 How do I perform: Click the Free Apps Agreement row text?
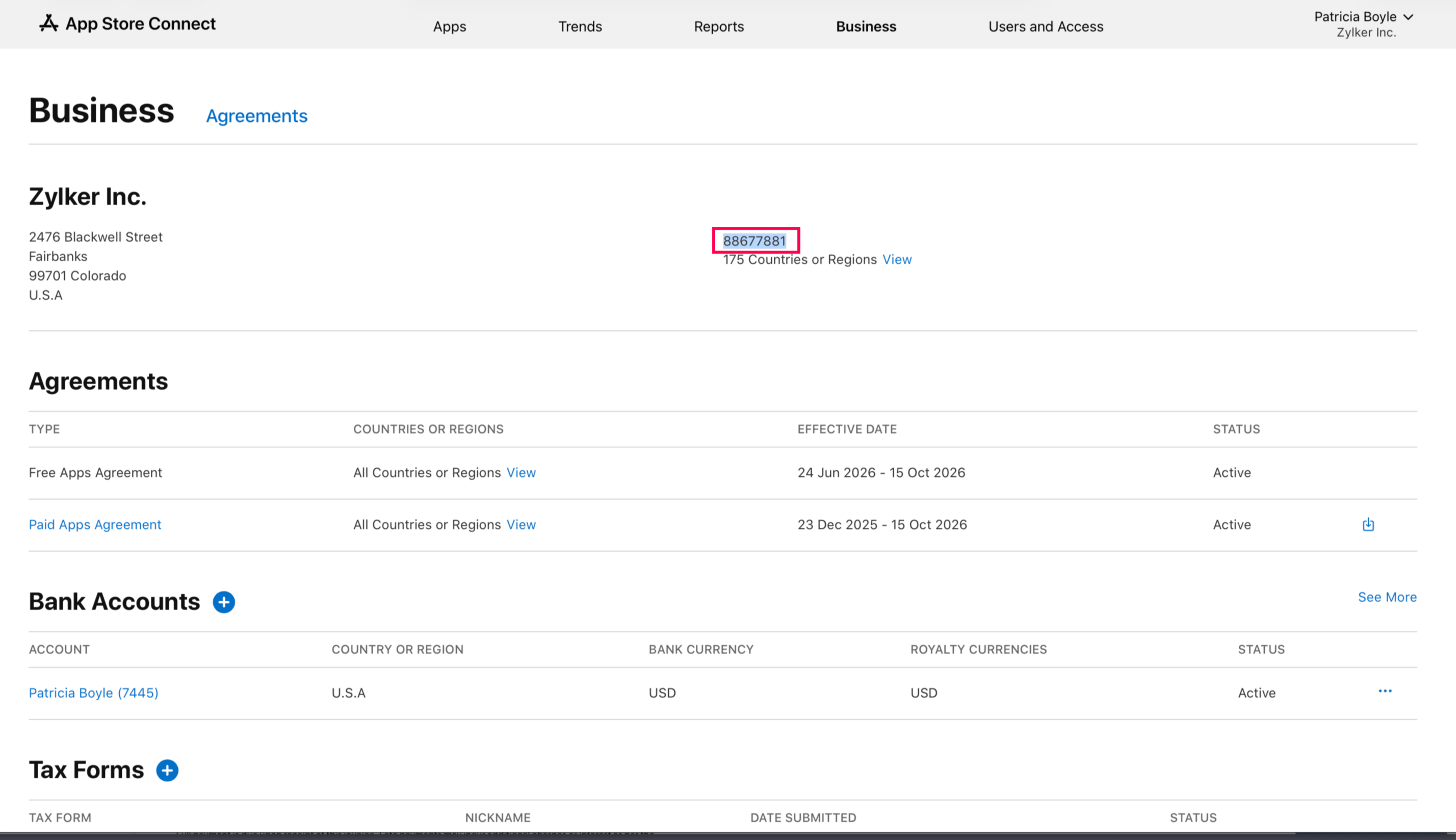(95, 472)
